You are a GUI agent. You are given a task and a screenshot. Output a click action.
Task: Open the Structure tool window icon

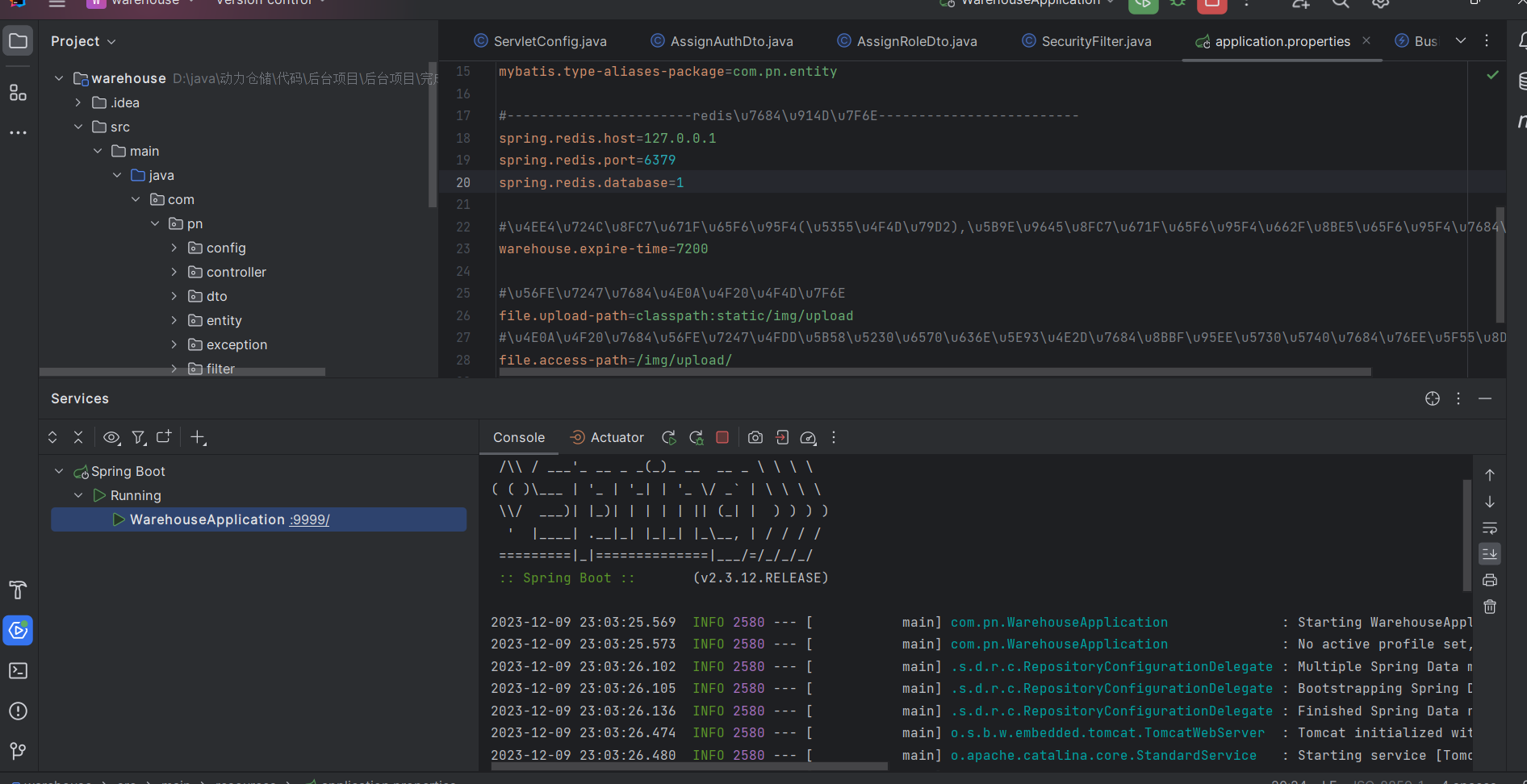click(x=18, y=93)
